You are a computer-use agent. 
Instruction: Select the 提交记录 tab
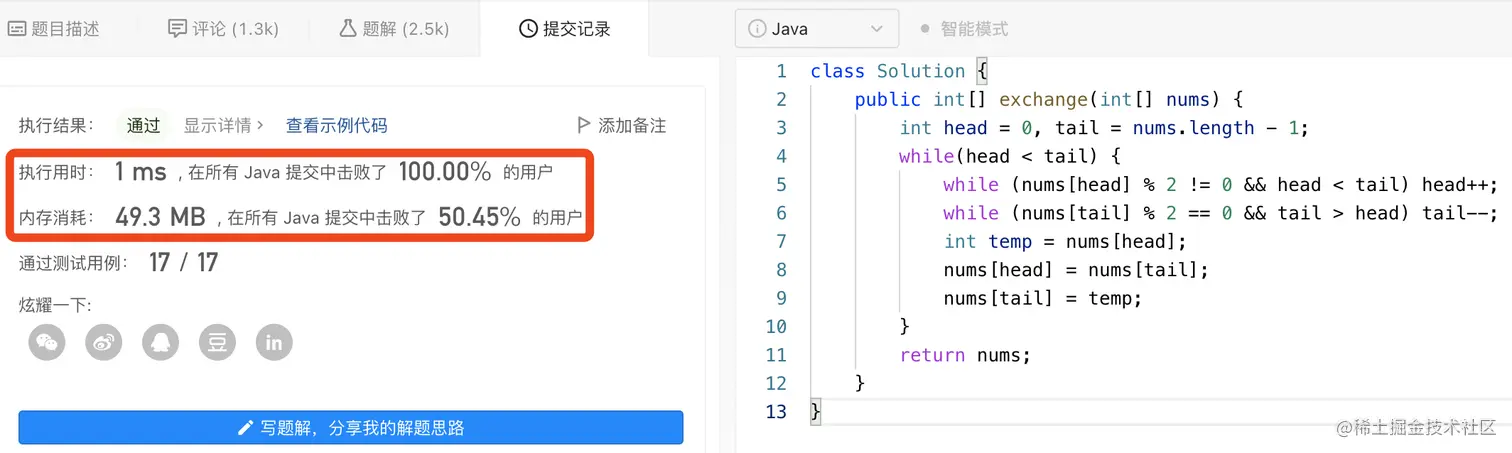tap(564, 29)
